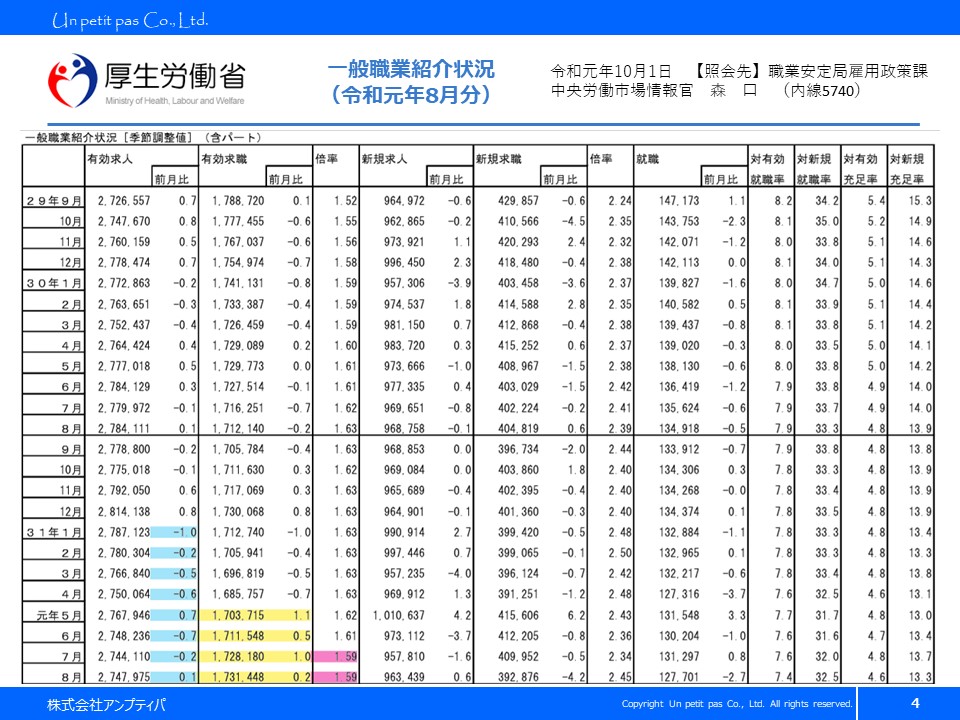Screen dimensions: 960x720
Task: Click the row label "31年1月"
Action: (x=54, y=533)
